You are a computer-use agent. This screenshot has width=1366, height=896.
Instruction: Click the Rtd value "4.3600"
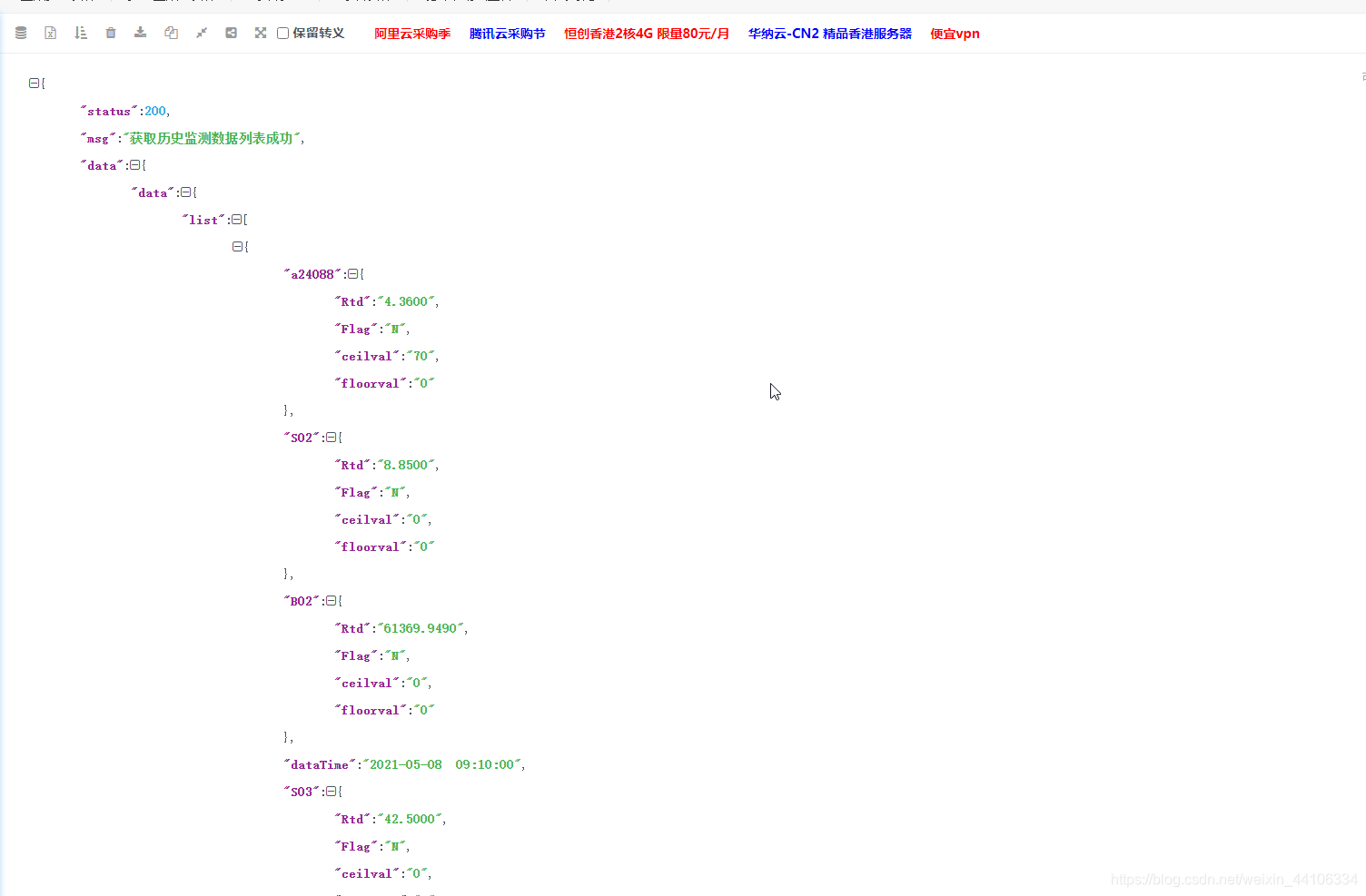click(x=406, y=301)
